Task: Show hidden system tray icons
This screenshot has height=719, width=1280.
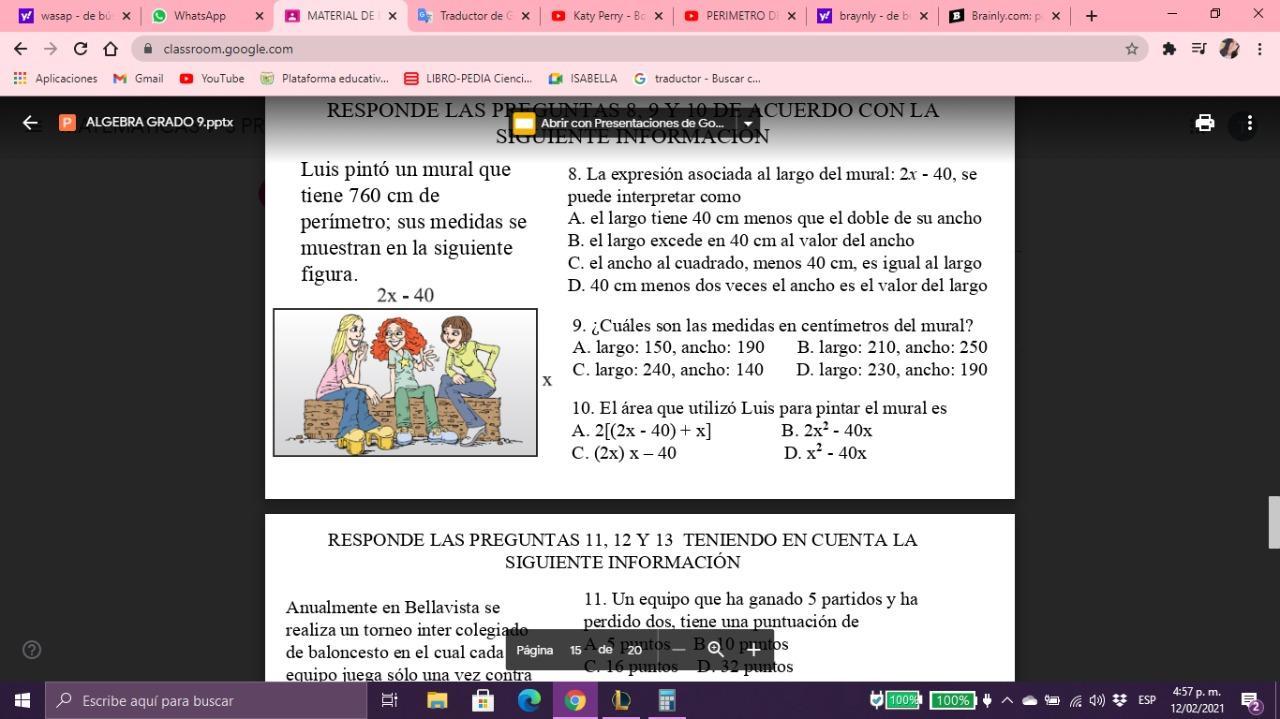Action: (1007, 700)
